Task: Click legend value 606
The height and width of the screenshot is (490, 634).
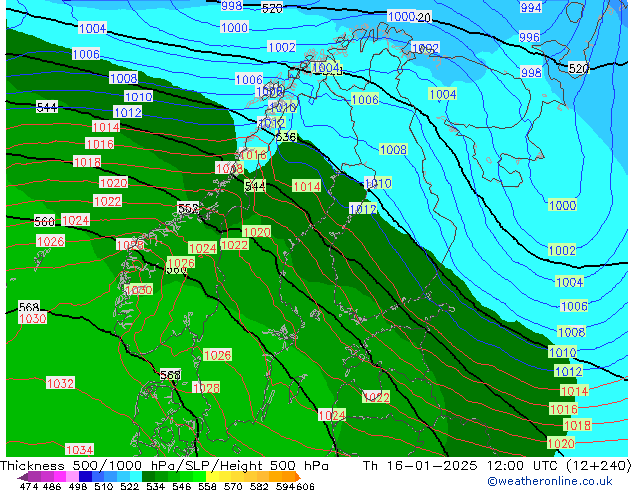Action: click(305, 486)
